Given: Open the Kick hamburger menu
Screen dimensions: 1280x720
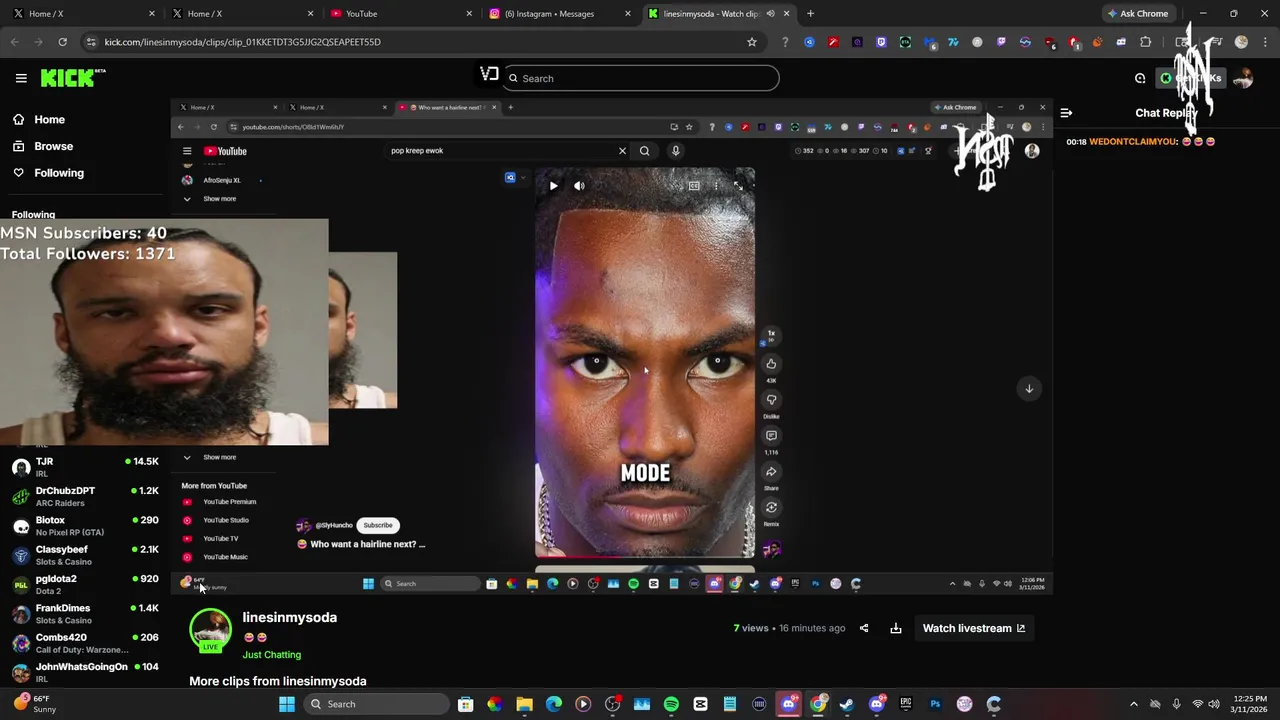Looking at the screenshot, I should pyautogui.click(x=21, y=78).
